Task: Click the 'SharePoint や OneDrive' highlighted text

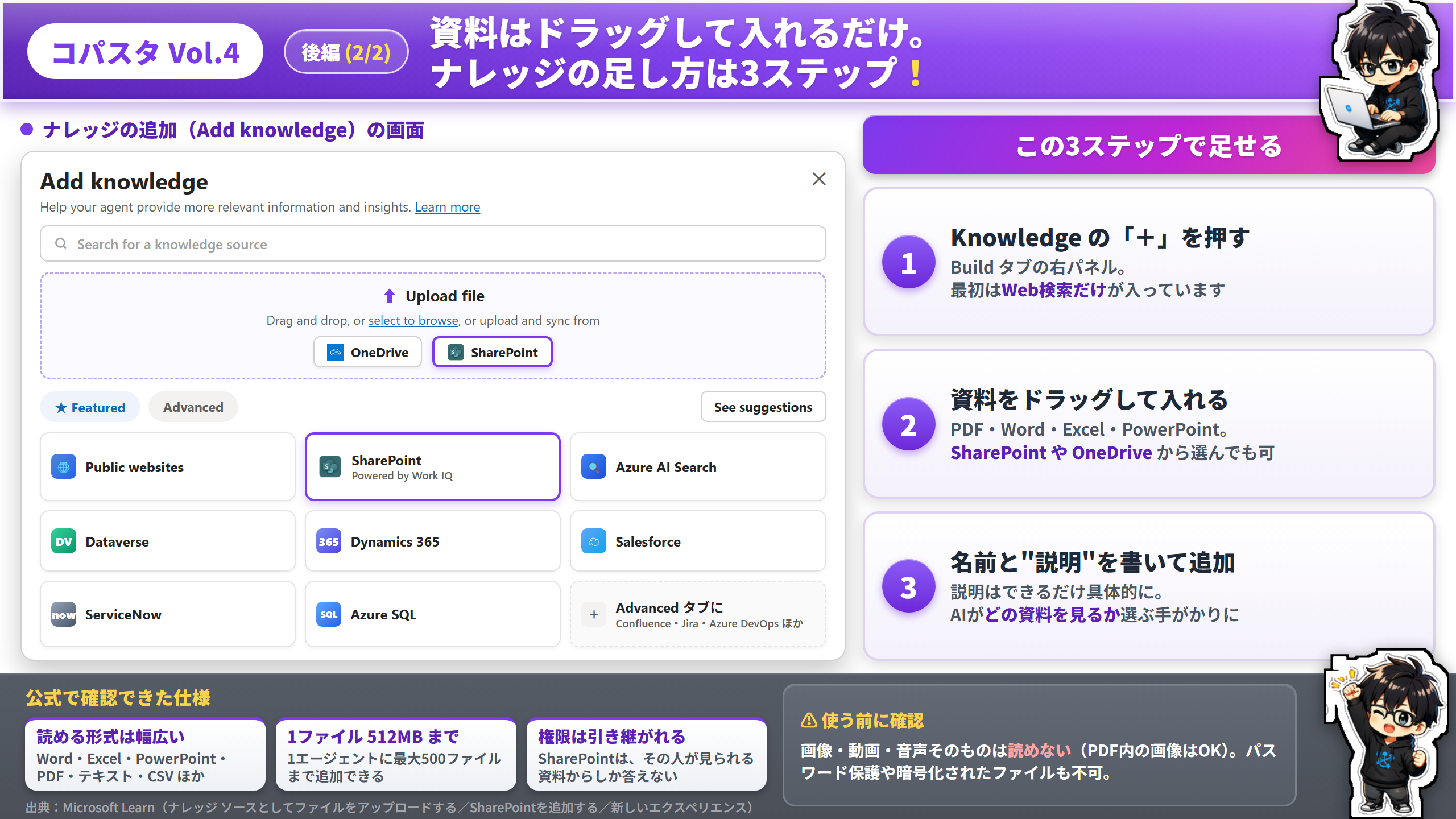Action: 1052,453
